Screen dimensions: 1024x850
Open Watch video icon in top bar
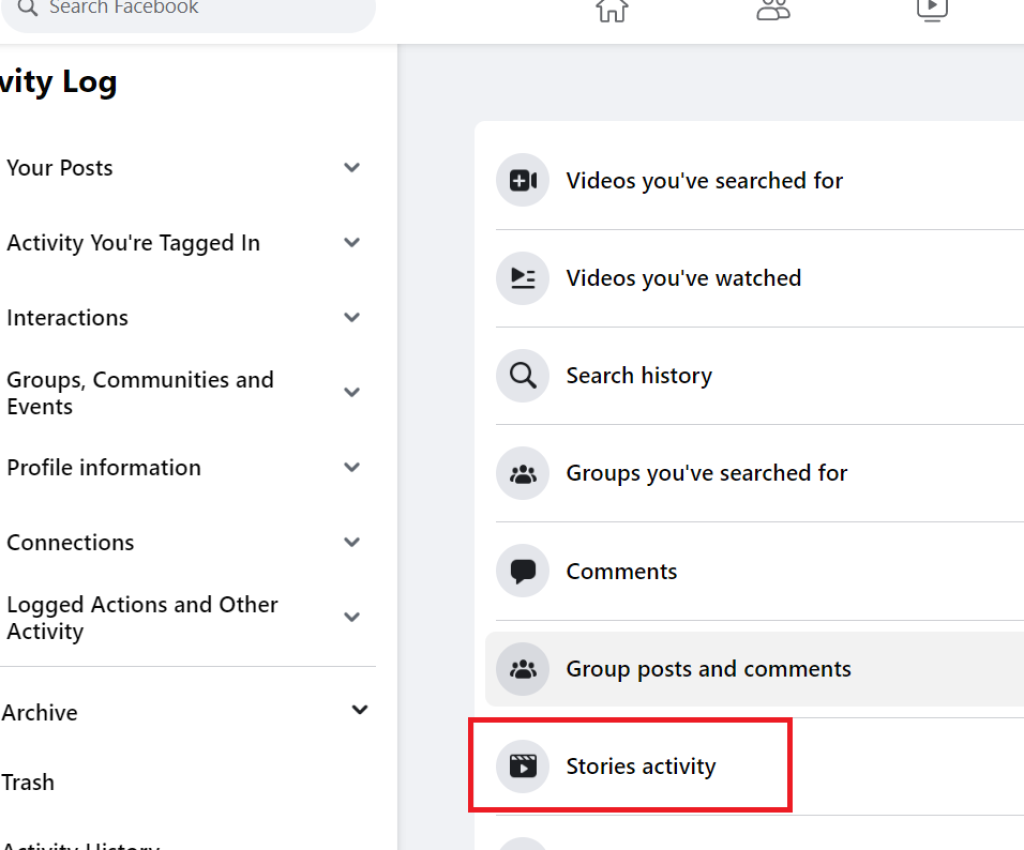(x=932, y=9)
